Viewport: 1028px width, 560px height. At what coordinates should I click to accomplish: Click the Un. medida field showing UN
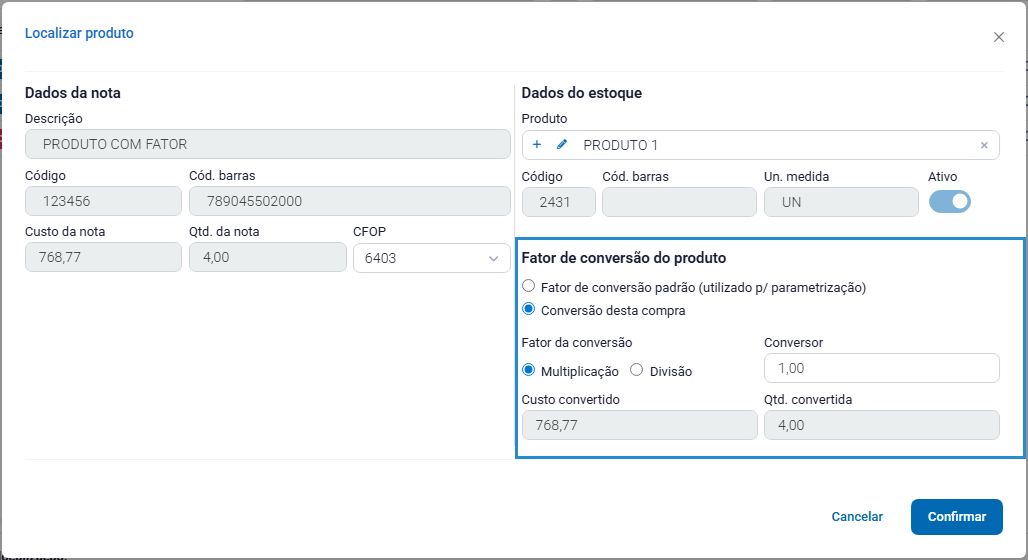[x=840, y=202]
